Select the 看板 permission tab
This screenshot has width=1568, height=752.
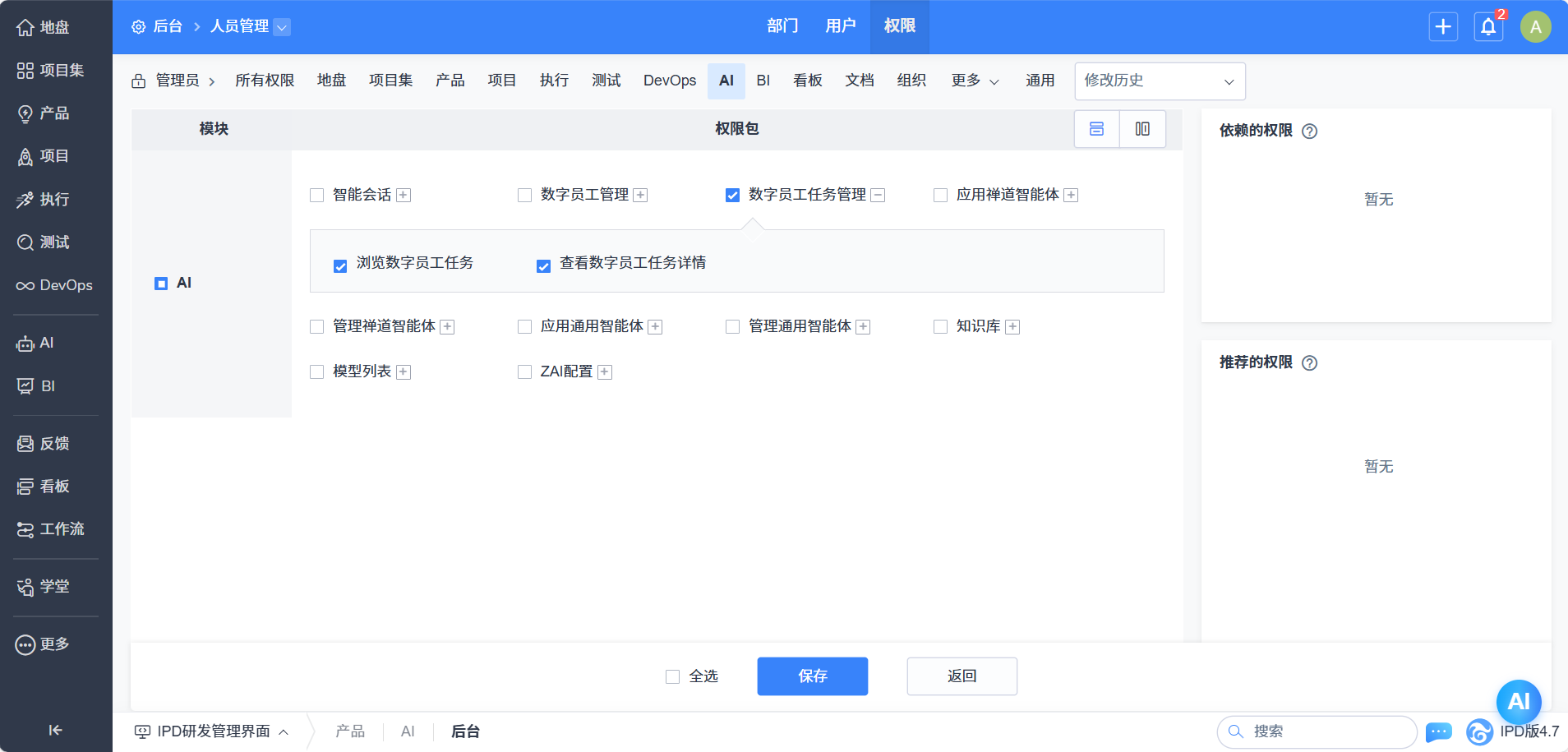[x=807, y=81]
